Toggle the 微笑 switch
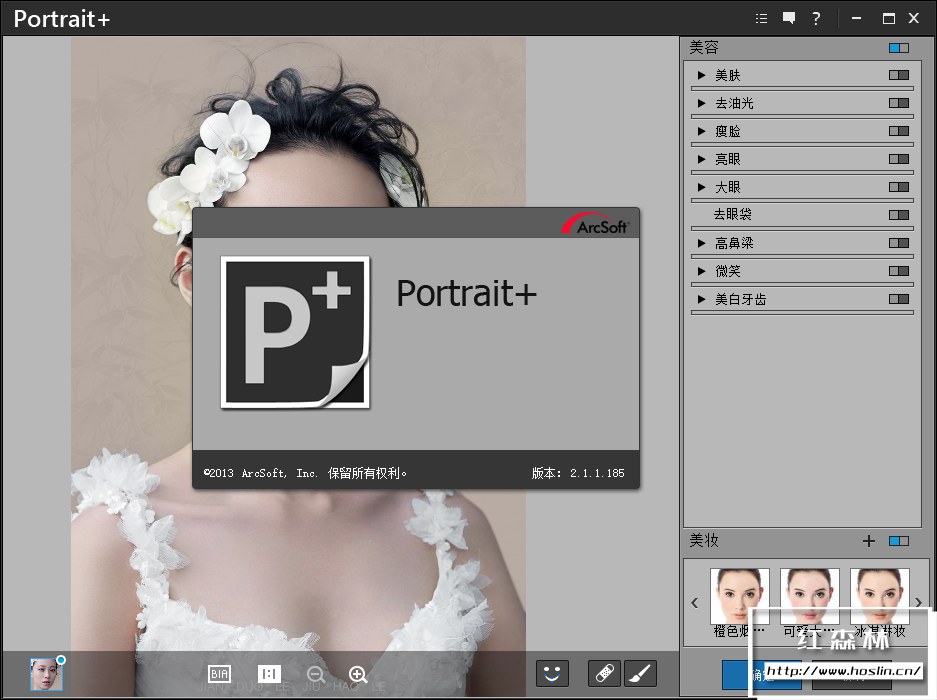 [x=899, y=271]
